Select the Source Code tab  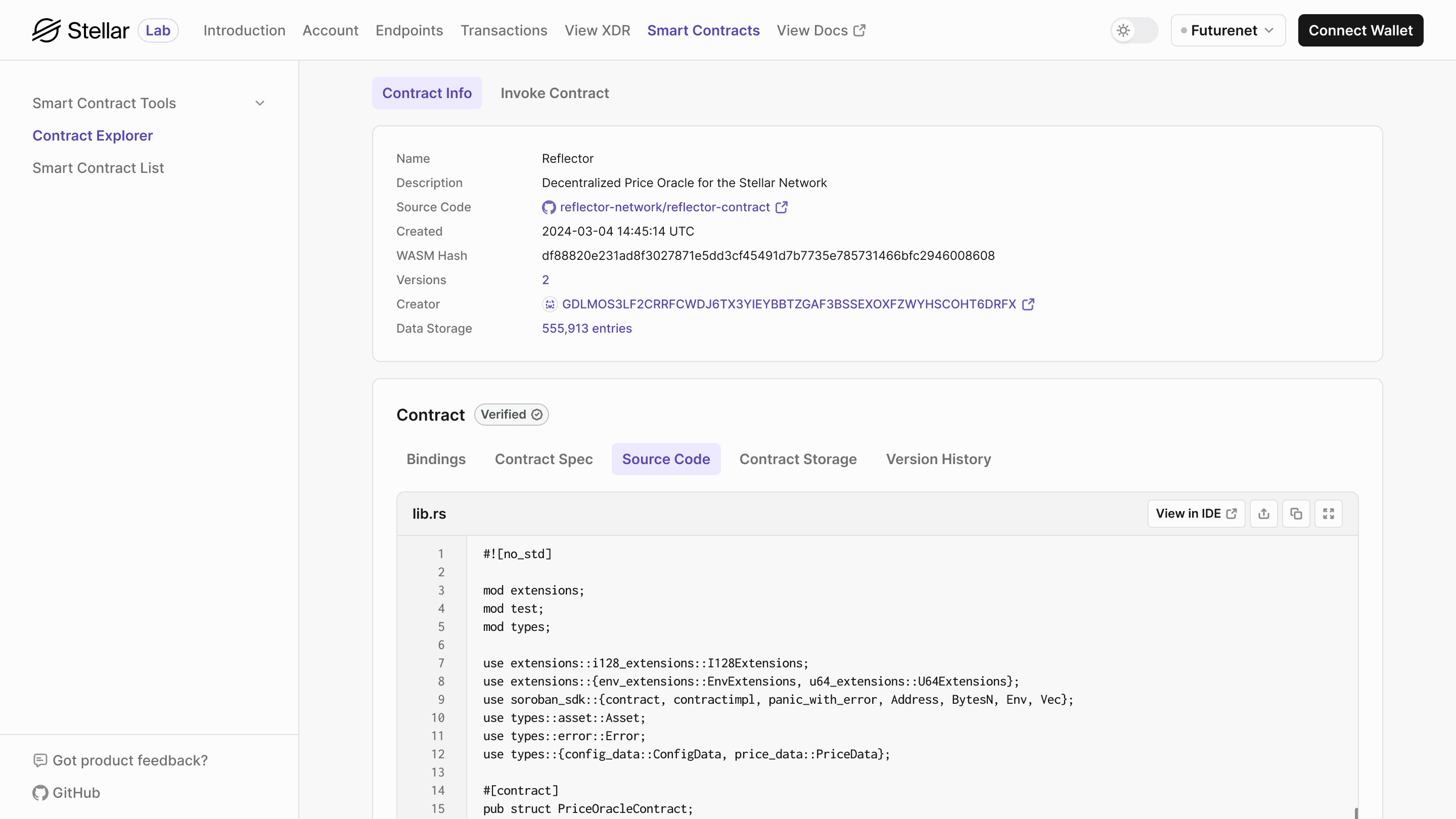coord(666,459)
